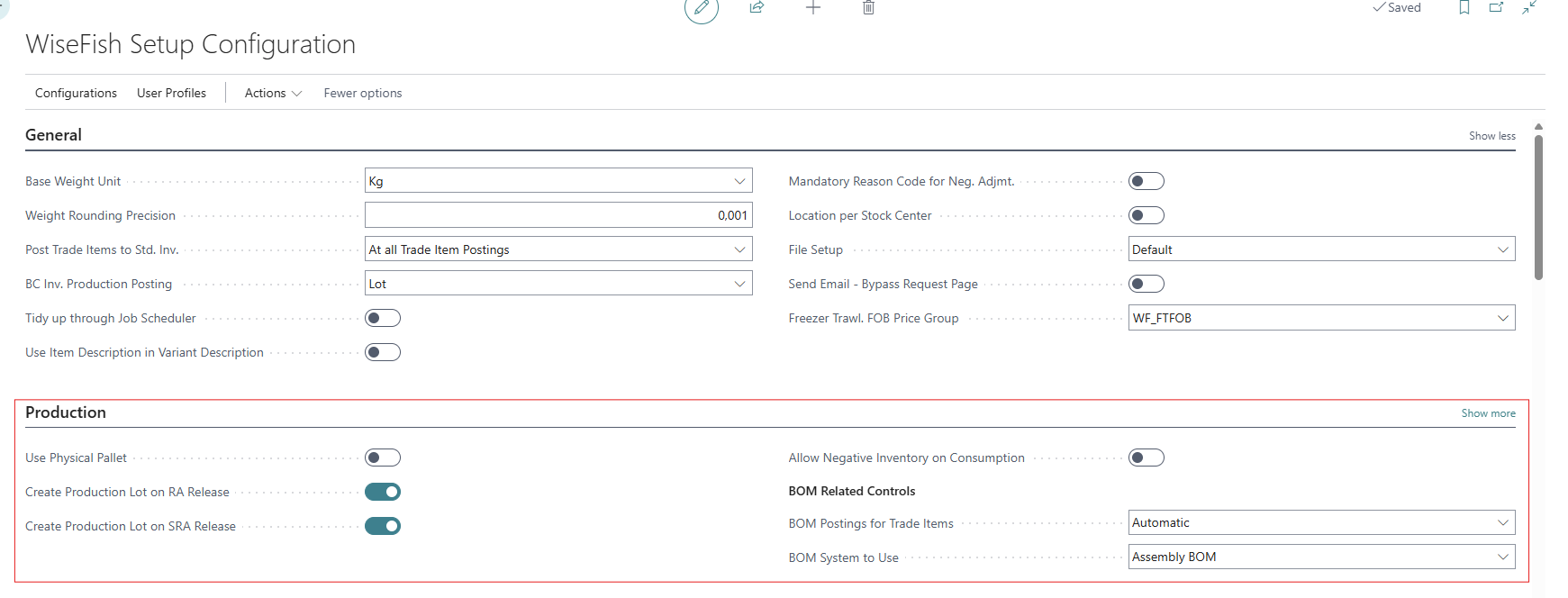The width and height of the screenshot is (1568, 598).
Task: Click the Use Physical Pallet label
Action: click(x=76, y=458)
